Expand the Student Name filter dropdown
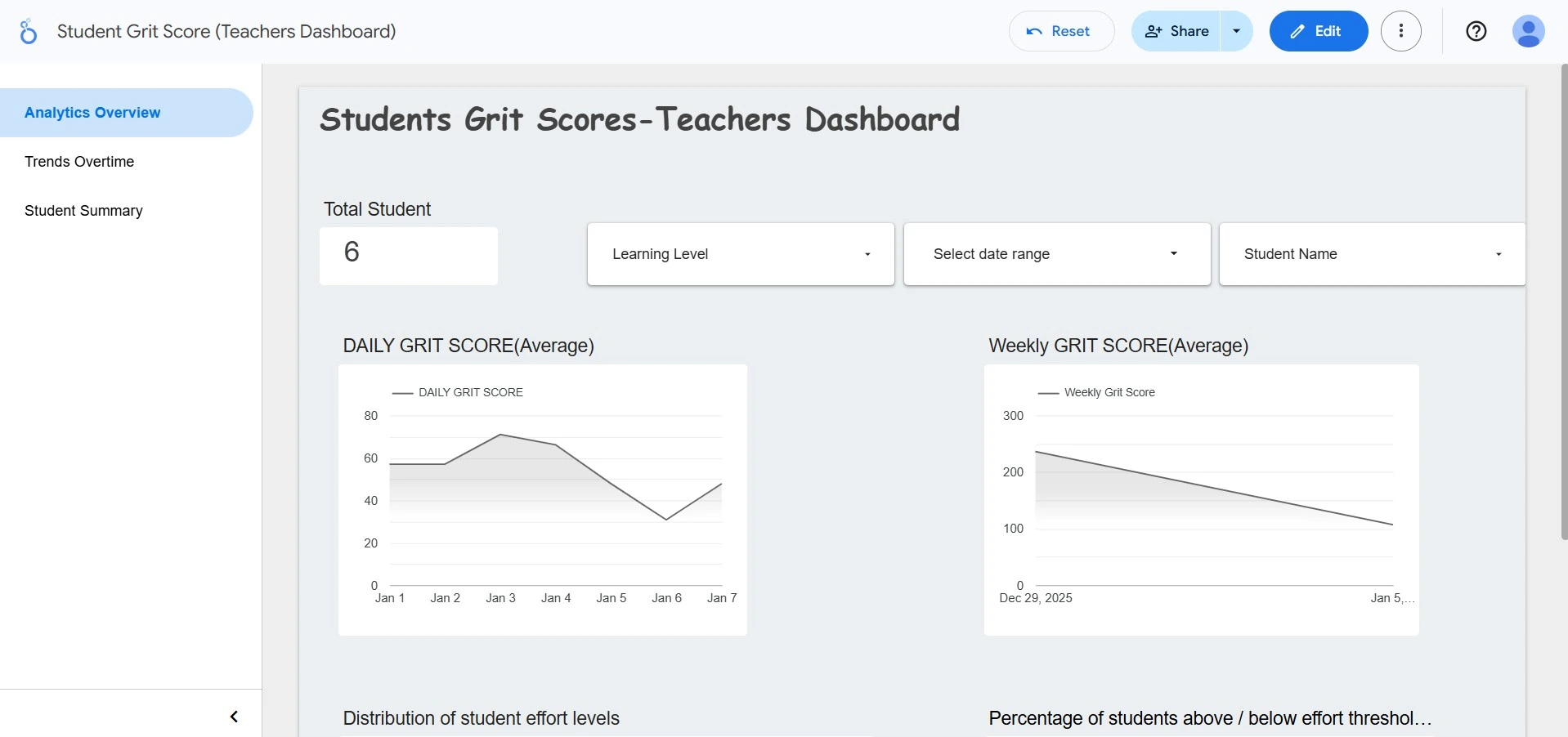 (1372, 254)
